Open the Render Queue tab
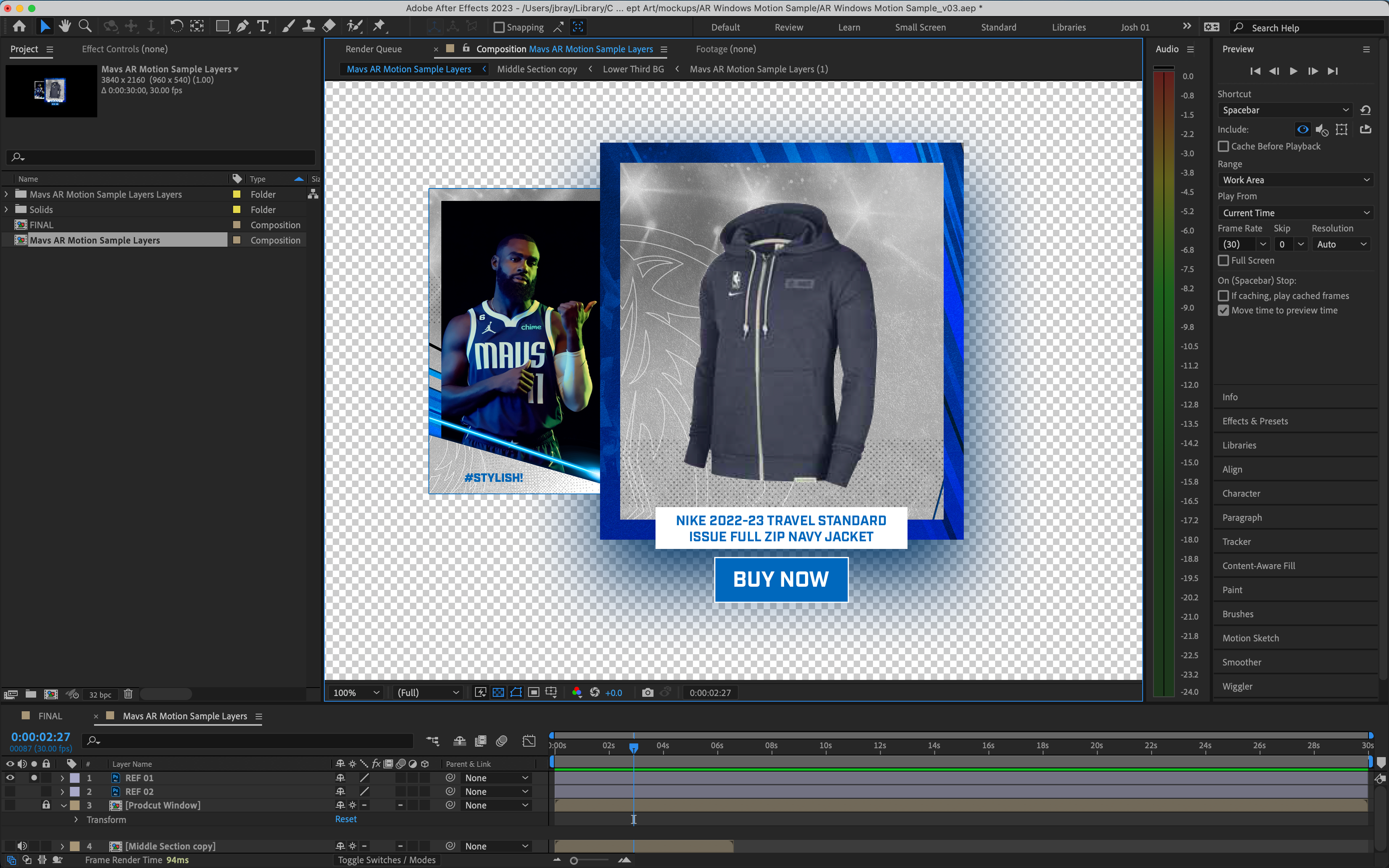 point(373,49)
